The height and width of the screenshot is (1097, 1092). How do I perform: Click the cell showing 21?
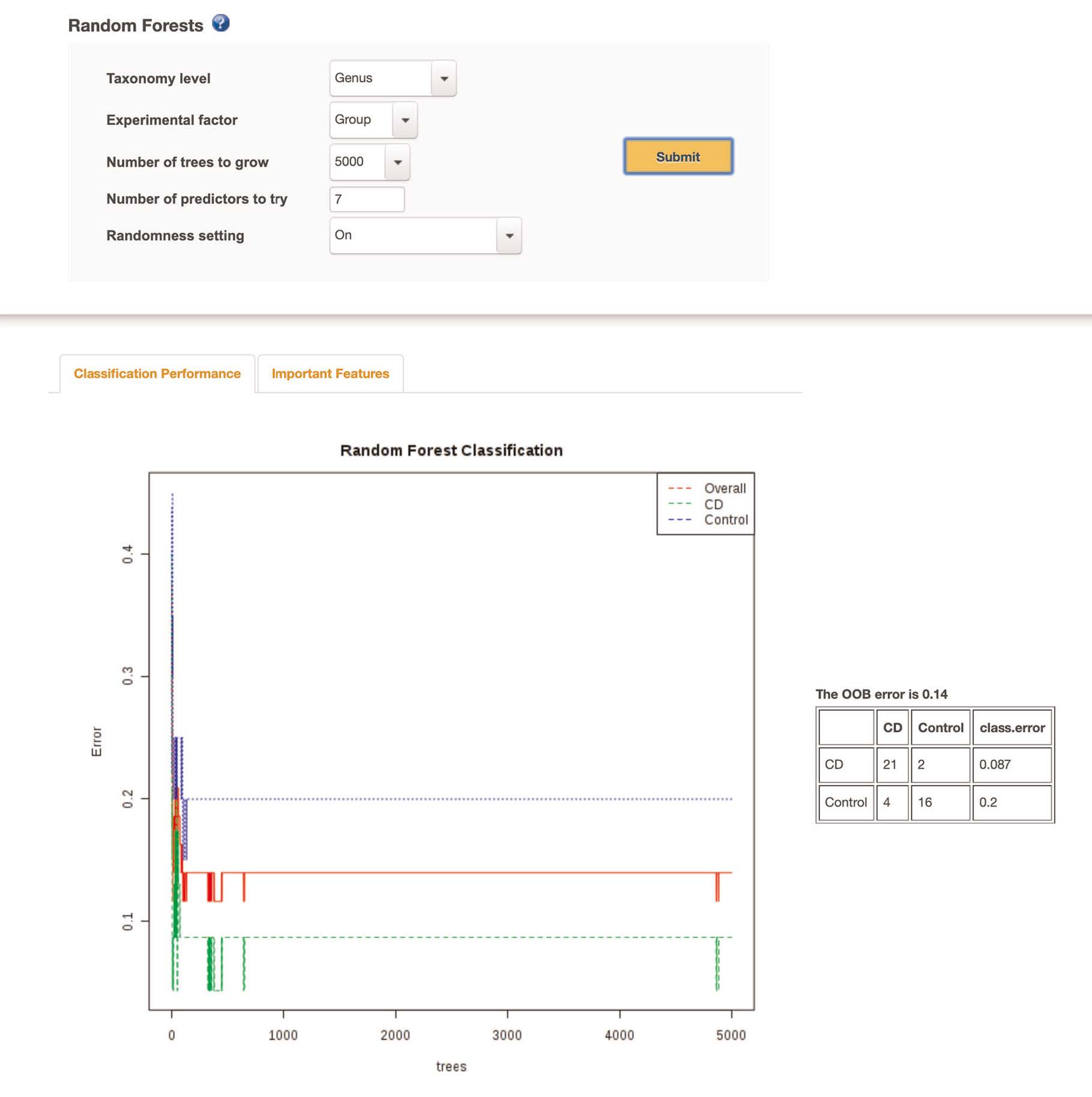[892, 765]
